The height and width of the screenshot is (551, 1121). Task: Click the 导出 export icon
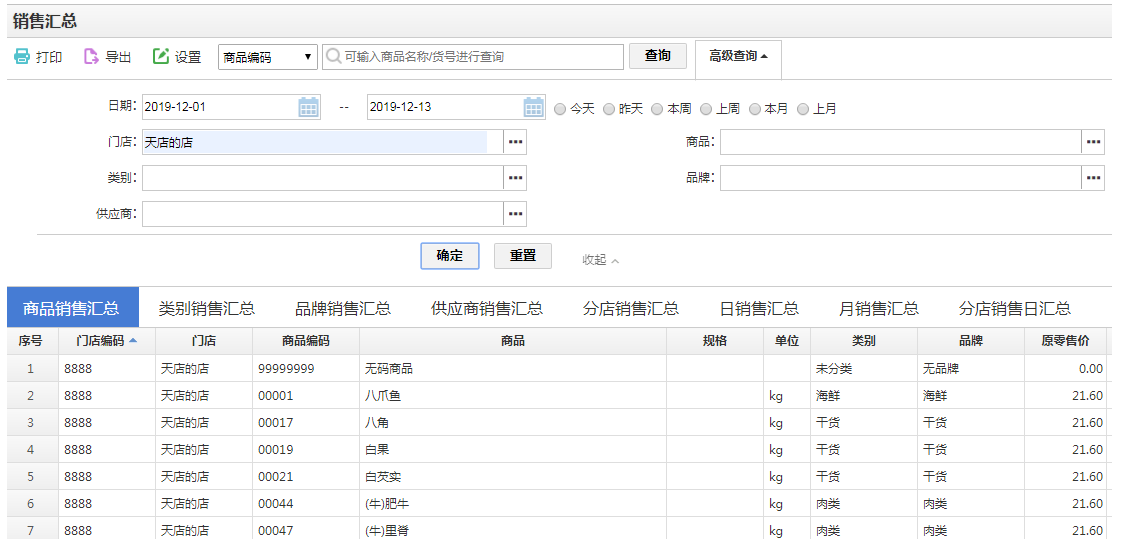tap(91, 57)
